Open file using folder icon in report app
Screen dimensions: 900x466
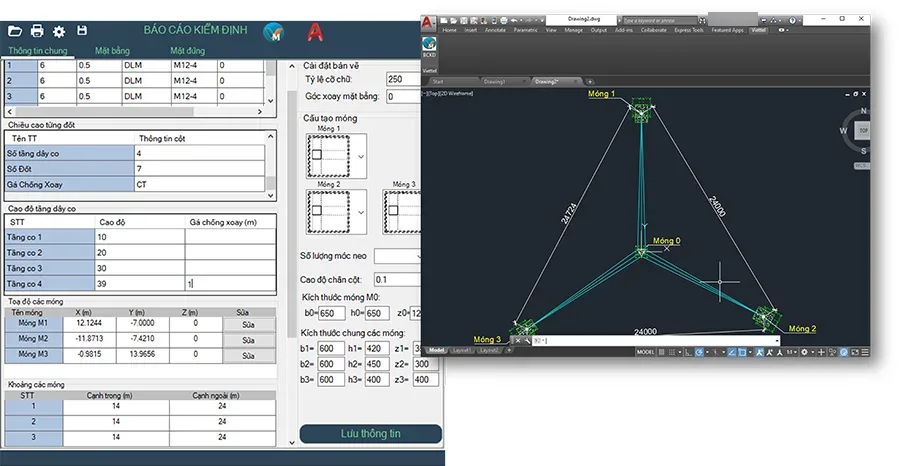(x=14, y=31)
